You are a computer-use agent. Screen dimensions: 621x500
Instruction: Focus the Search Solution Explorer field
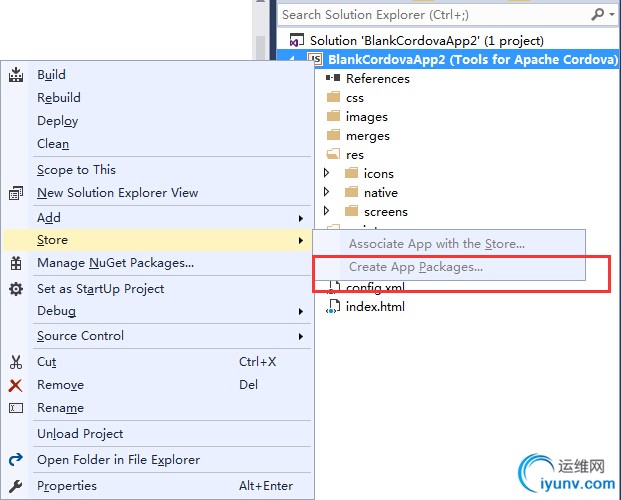tap(432, 15)
